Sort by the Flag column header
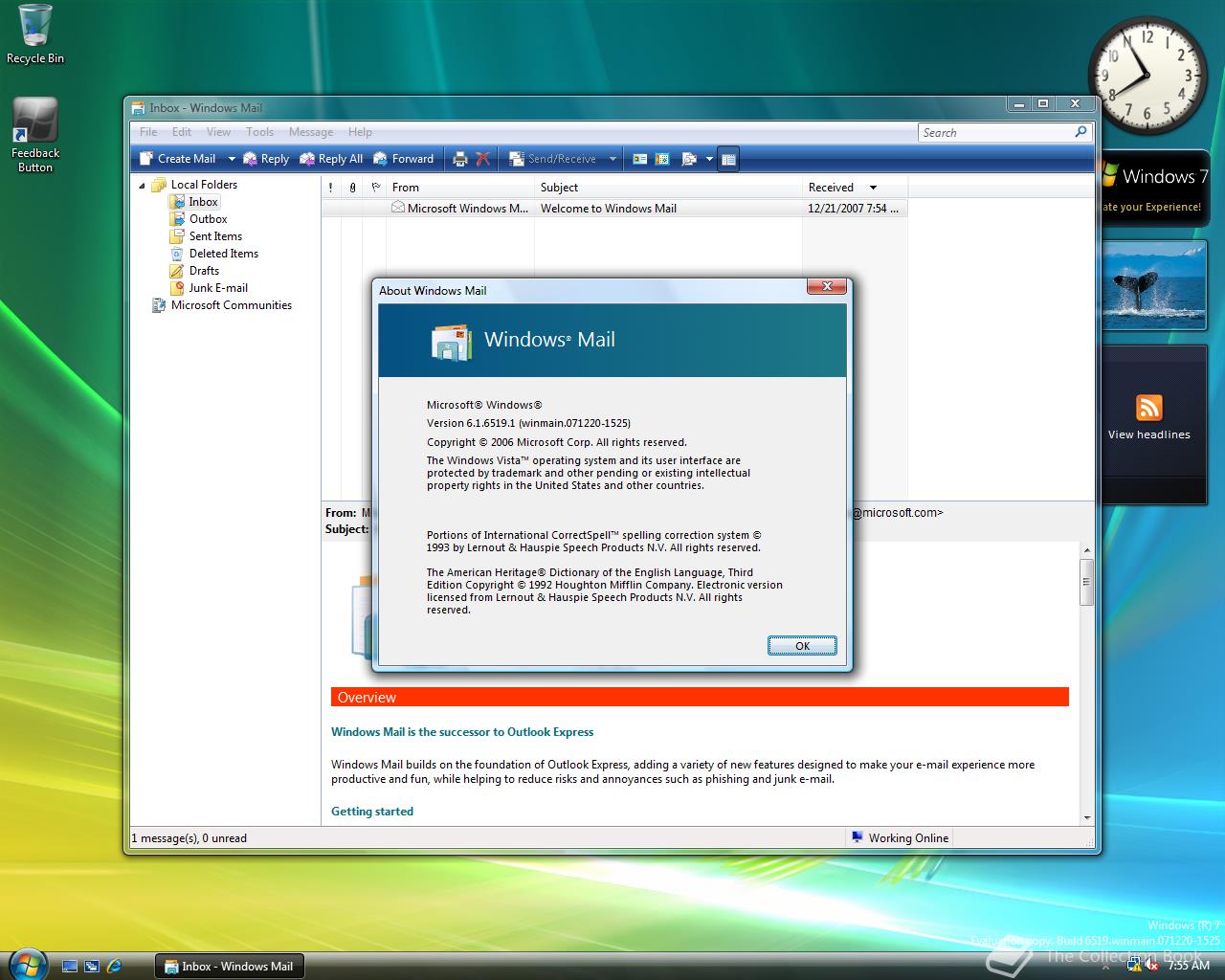This screenshot has width=1225, height=980. point(375,188)
